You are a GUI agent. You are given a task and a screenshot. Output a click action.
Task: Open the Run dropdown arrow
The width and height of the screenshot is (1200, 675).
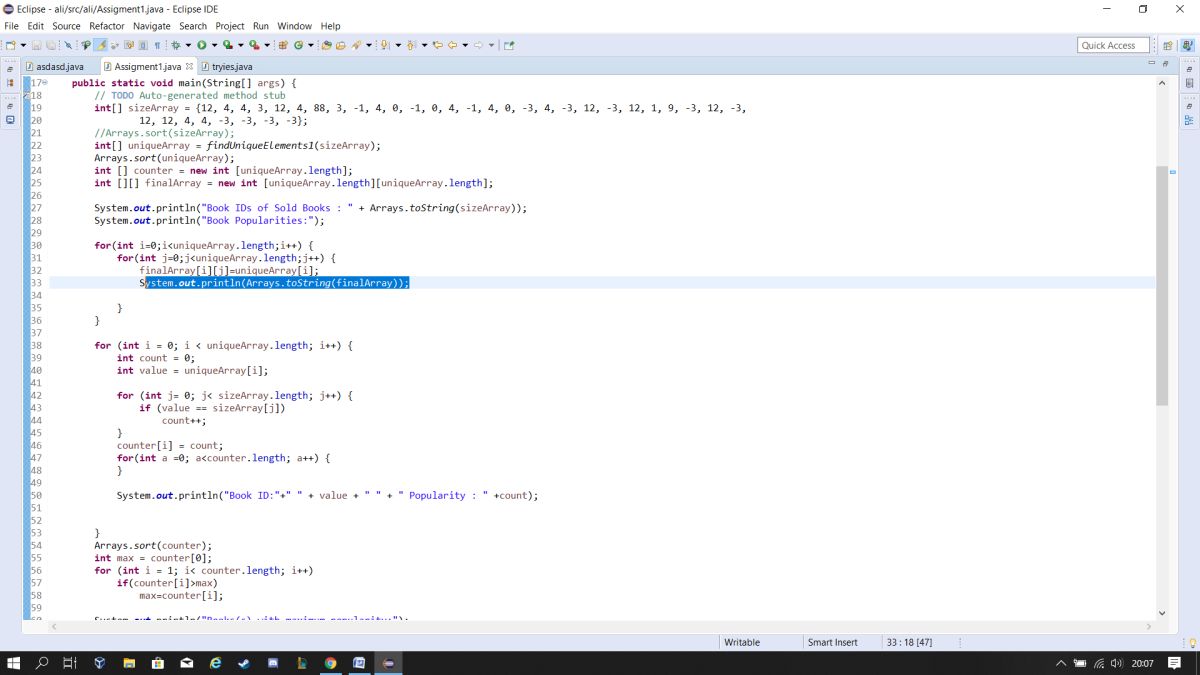(x=214, y=45)
